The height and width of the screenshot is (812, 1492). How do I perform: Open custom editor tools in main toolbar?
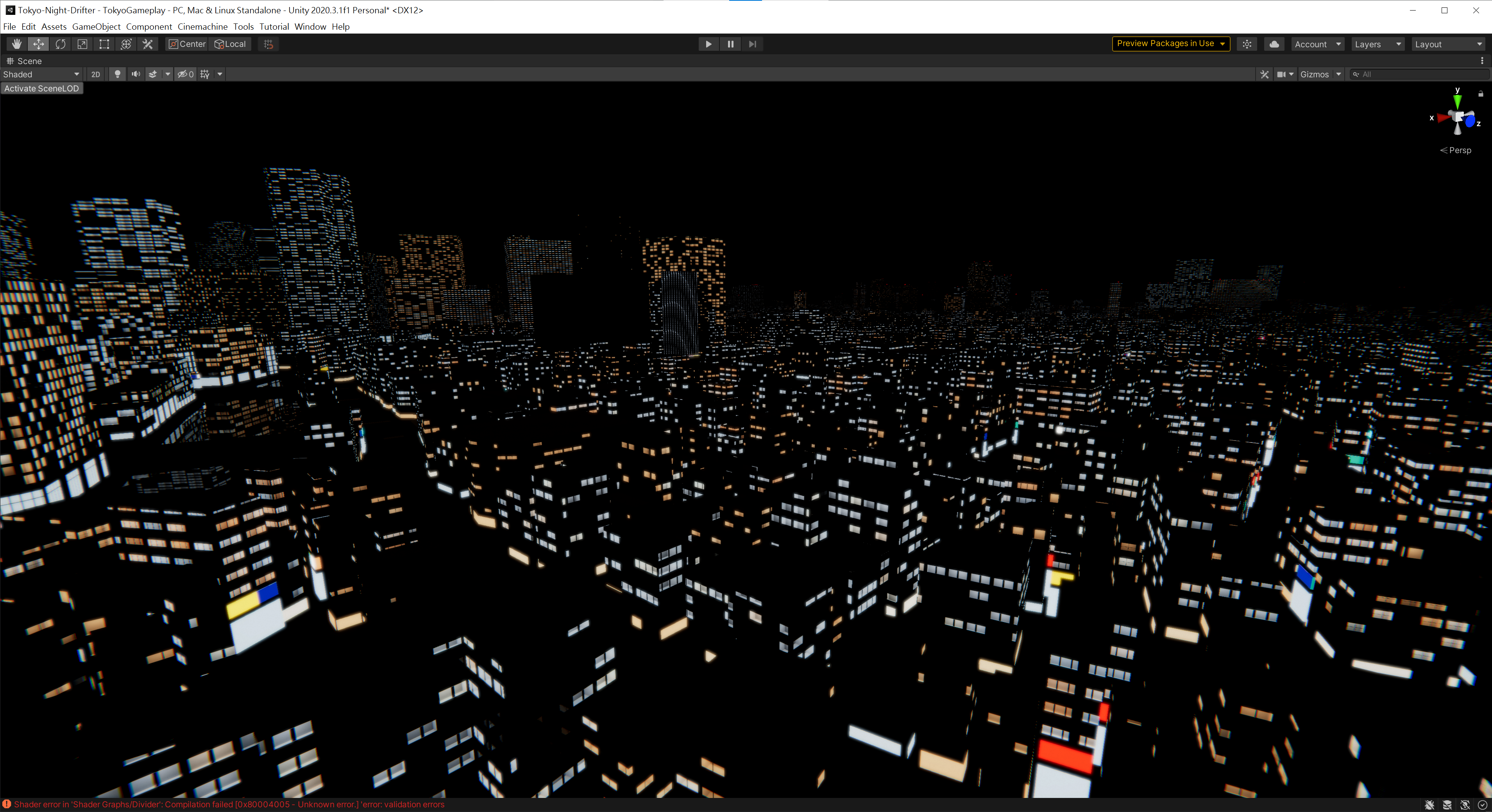(148, 44)
